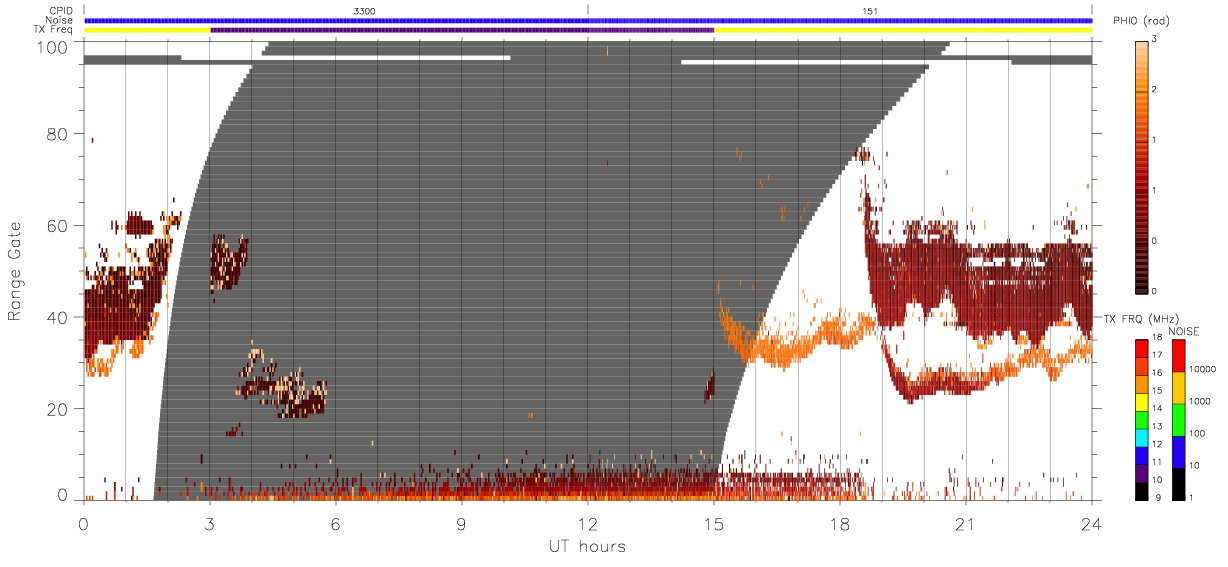
Task: Click the 60 tick on Range Gate axis
Action: tap(59, 225)
